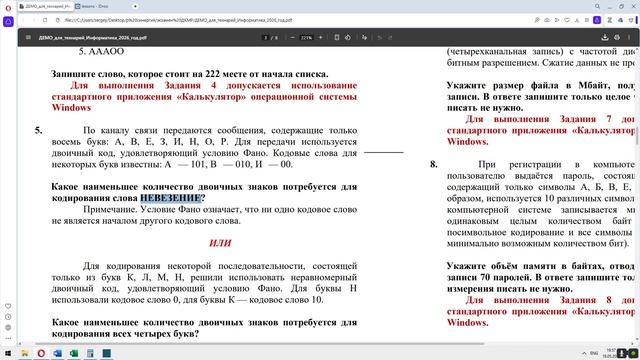Screen dimensions: 640x360
Task: Click the Opera logo menu button
Action: (8, 8)
